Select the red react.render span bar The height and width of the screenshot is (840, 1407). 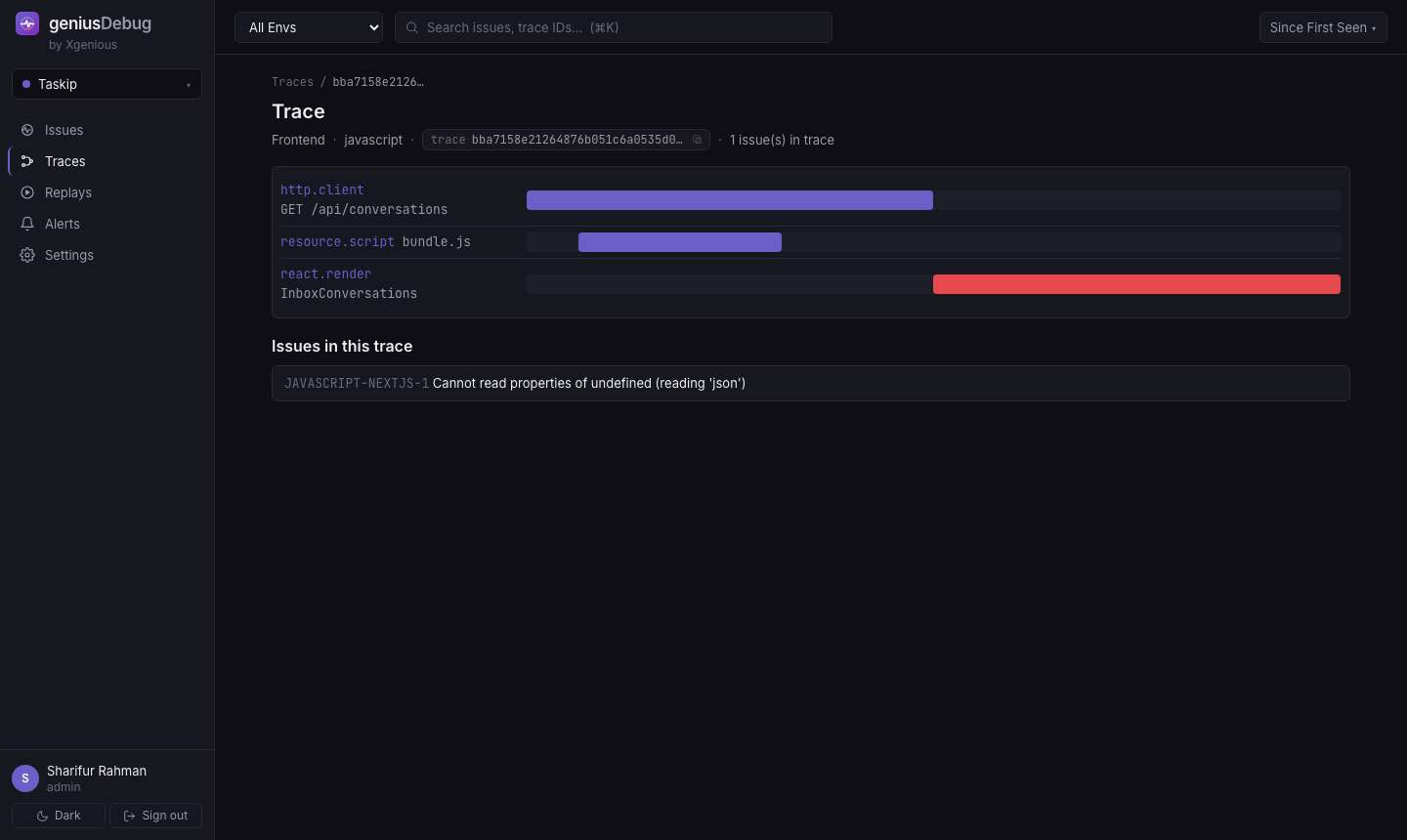(1136, 284)
